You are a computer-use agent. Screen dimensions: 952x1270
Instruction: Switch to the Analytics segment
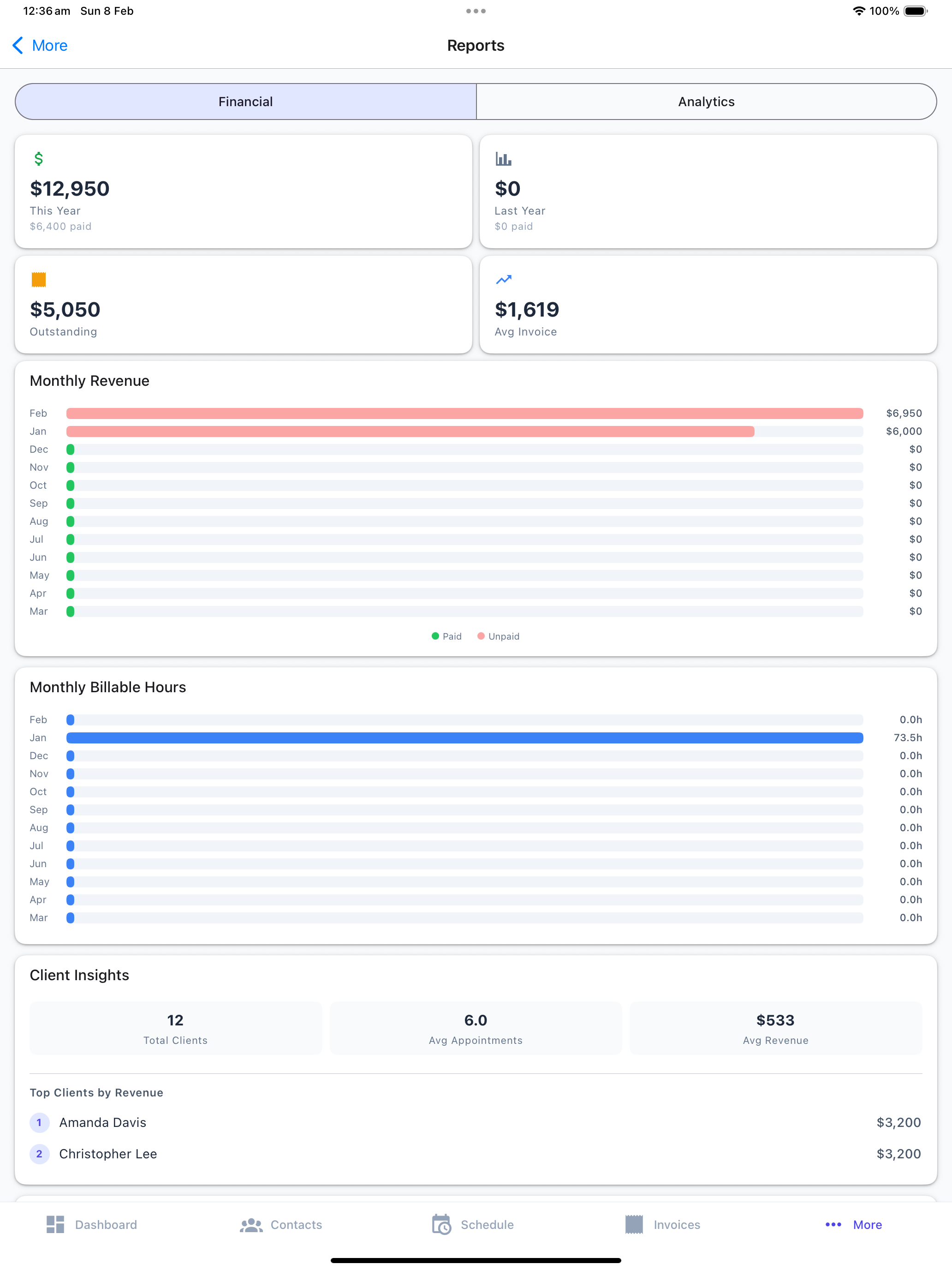(x=707, y=102)
